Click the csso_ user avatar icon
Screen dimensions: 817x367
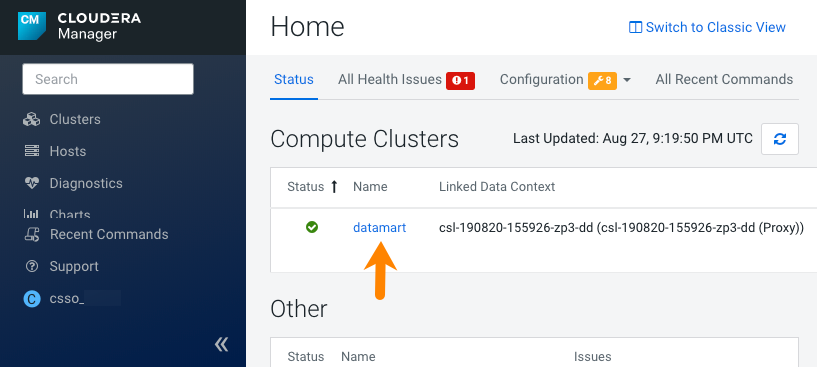32,298
